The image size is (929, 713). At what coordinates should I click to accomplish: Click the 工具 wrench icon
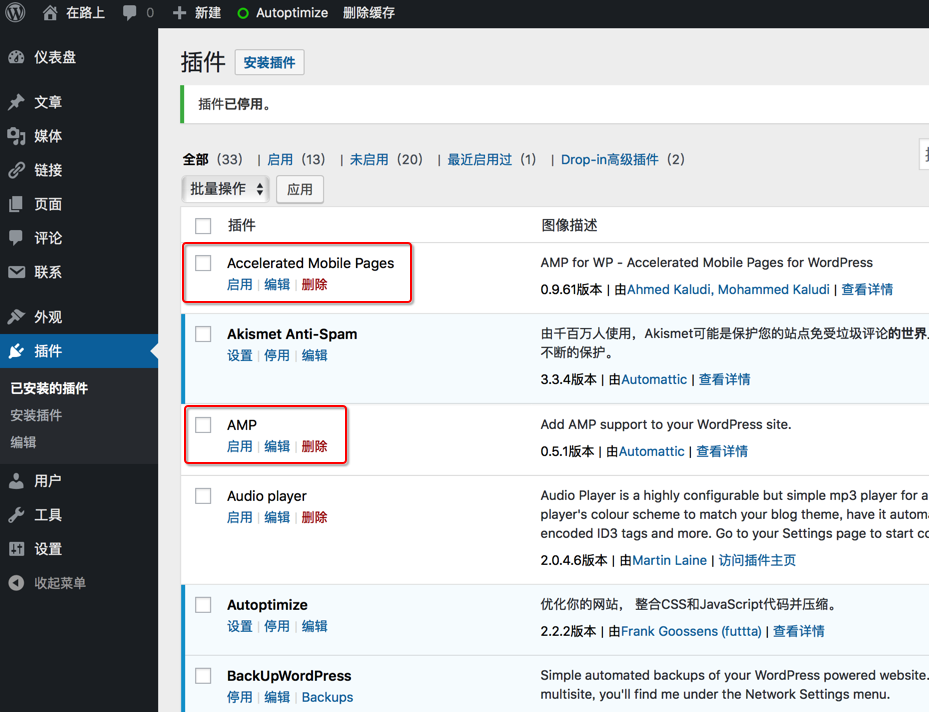[x=17, y=515]
